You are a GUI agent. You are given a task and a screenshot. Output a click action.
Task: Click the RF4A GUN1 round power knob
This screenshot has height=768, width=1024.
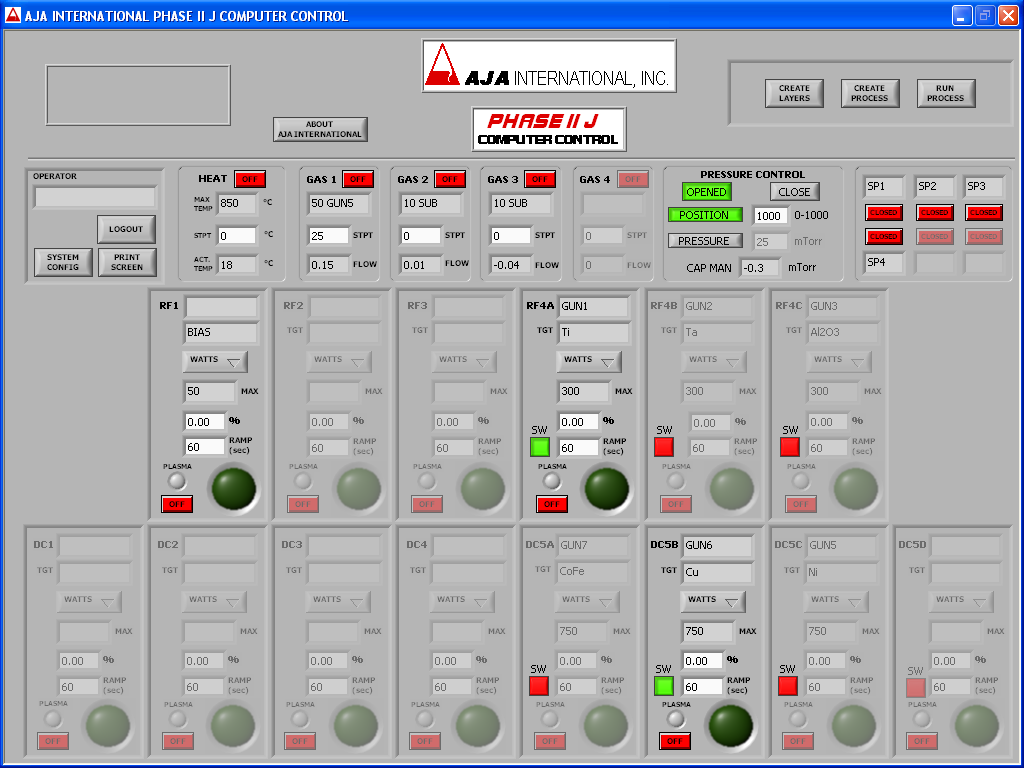coord(606,488)
